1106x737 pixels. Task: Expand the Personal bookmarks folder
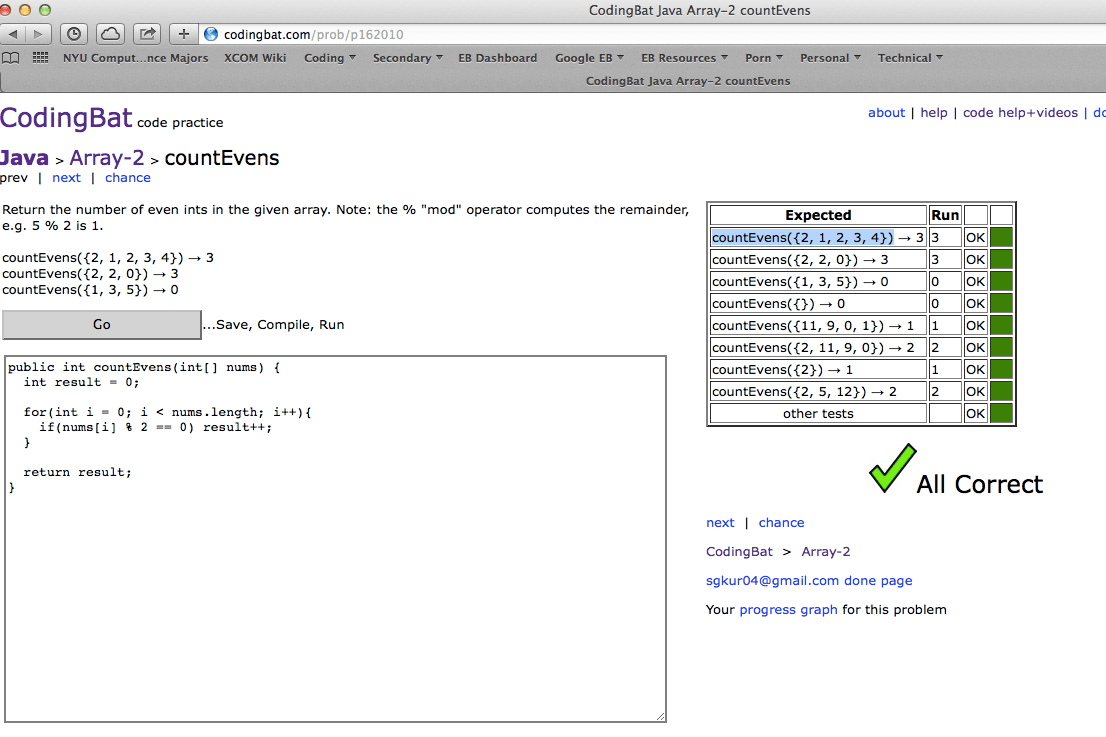830,58
